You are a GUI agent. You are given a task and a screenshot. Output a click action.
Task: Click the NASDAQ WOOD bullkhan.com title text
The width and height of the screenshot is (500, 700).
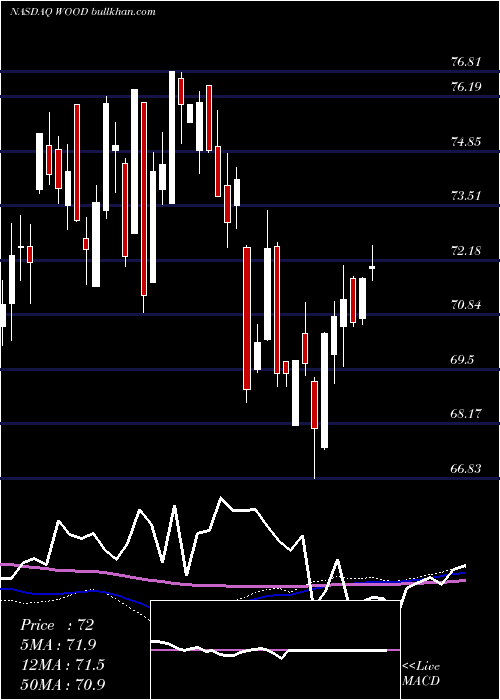[x=83, y=12]
